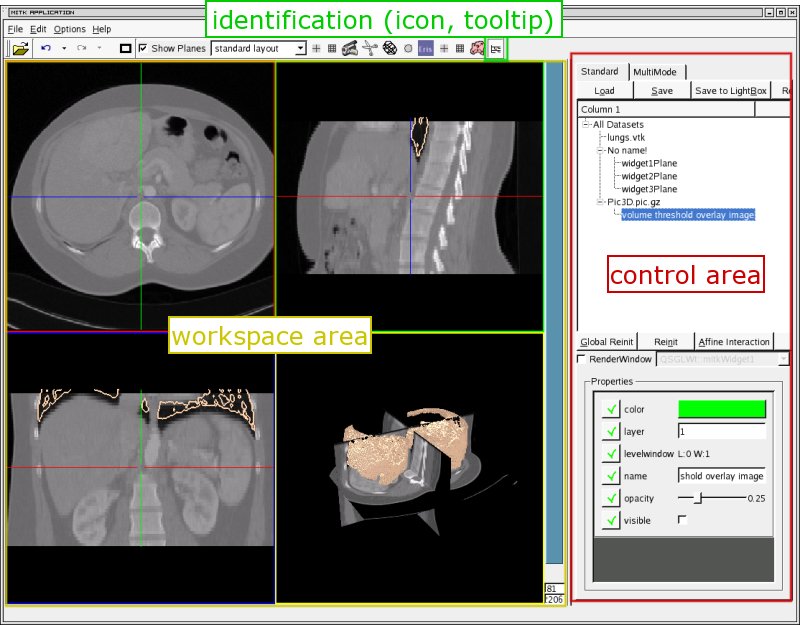Click the black rectangle toolbar icon
The width and height of the screenshot is (800, 625).
(125, 48)
